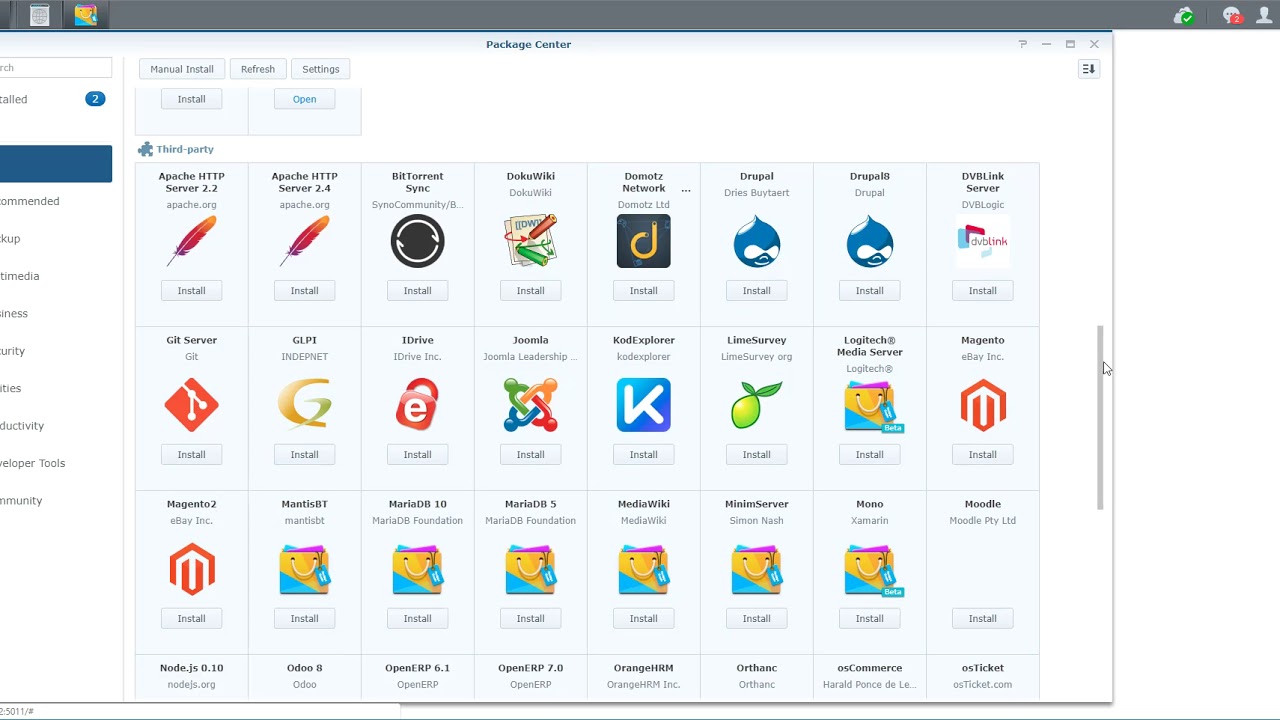Viewport: 1280px width, 720px height.
Task: Install the MariaDB 10 package
Action: coord(417,618)
